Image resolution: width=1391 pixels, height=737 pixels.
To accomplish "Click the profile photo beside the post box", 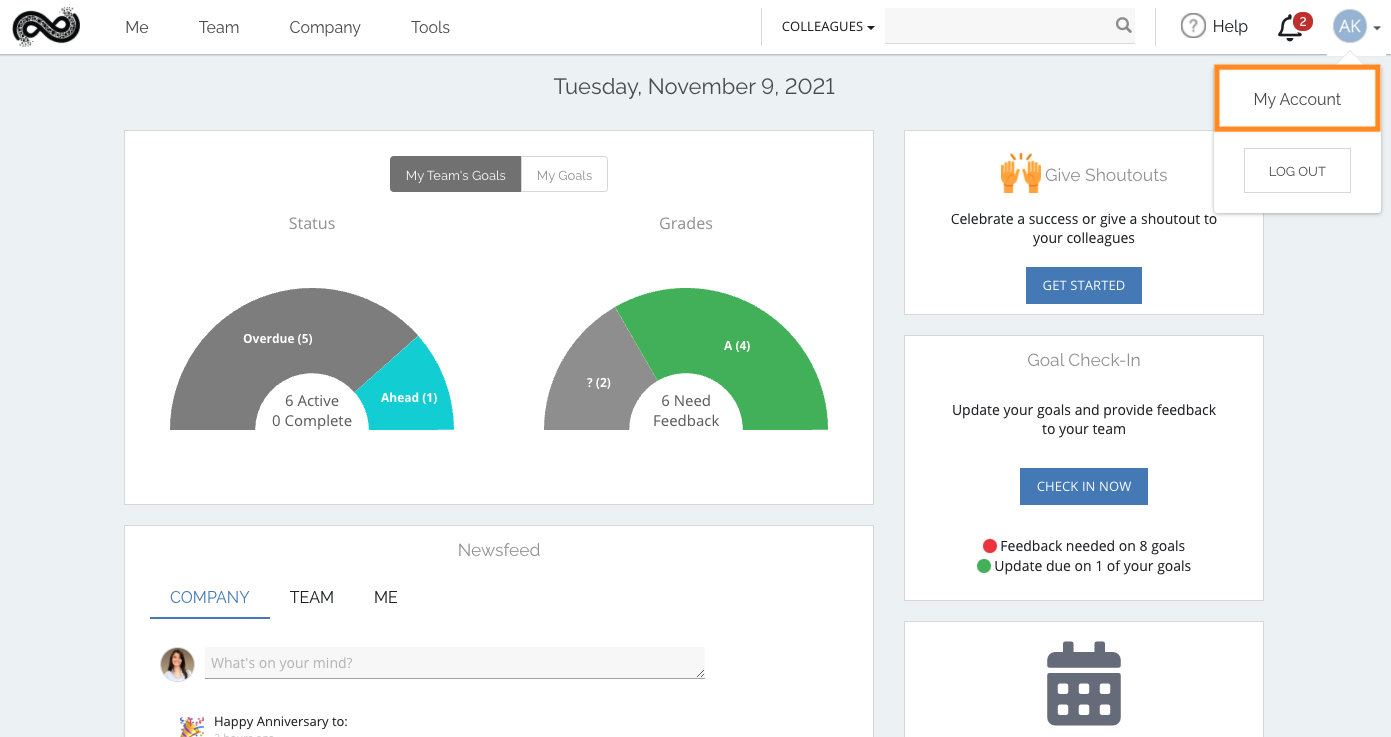I will tap(178, 664).
